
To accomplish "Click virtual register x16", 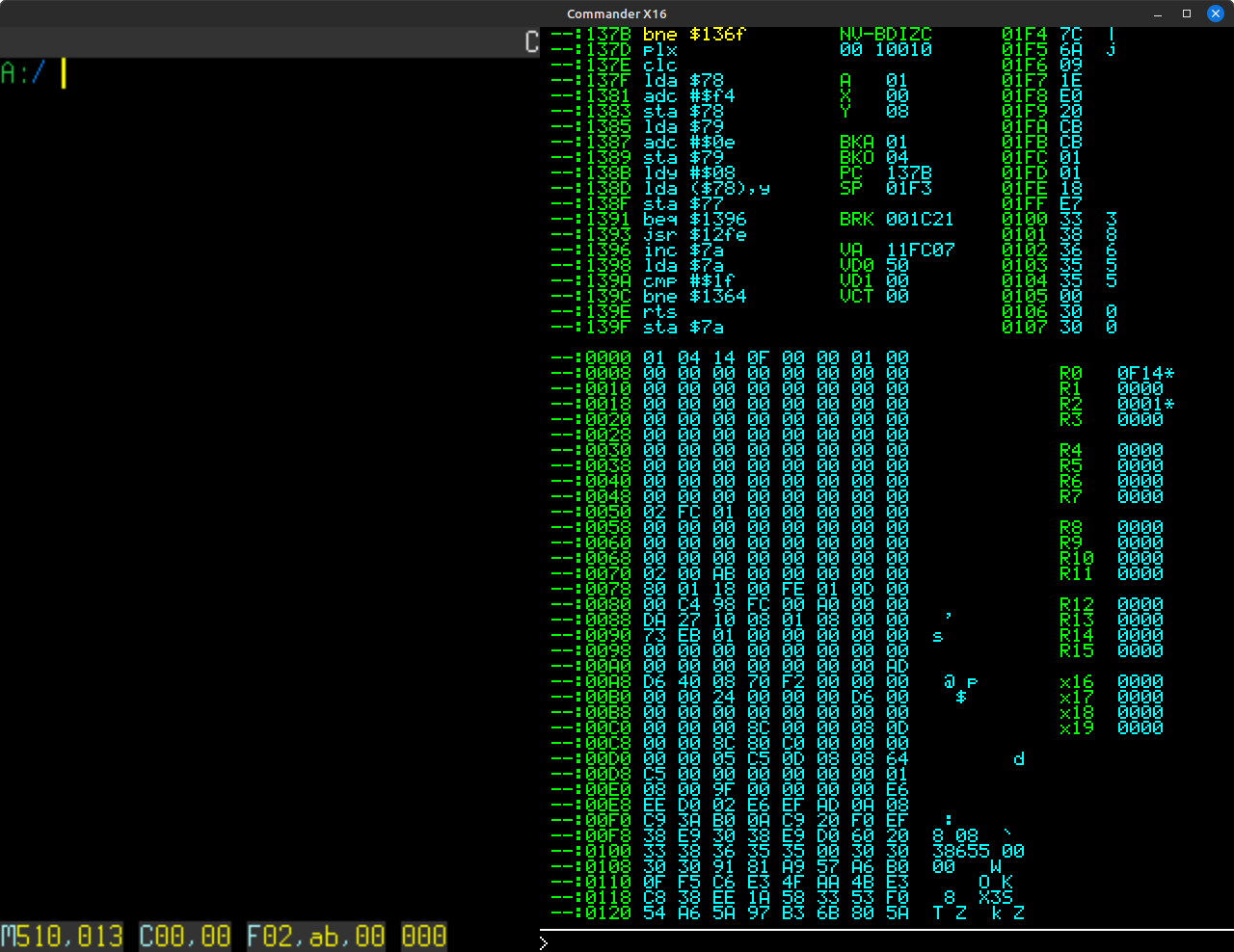I will coord(1112,682).
